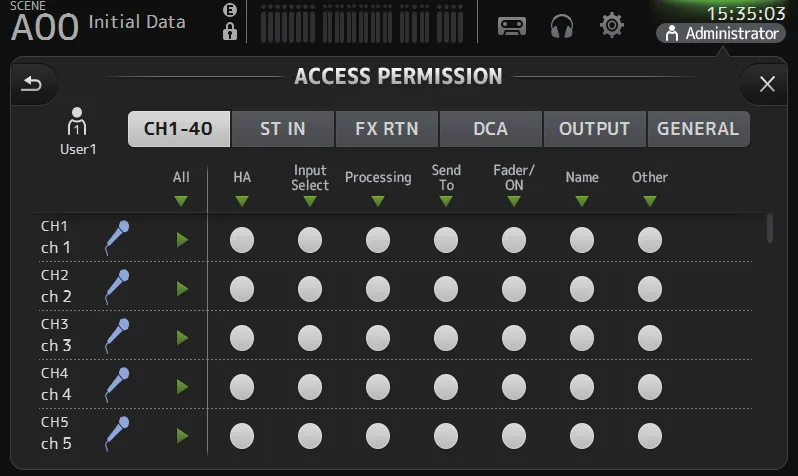
Task: Switch to the OUTPUT tab
Action: (594, 129)
